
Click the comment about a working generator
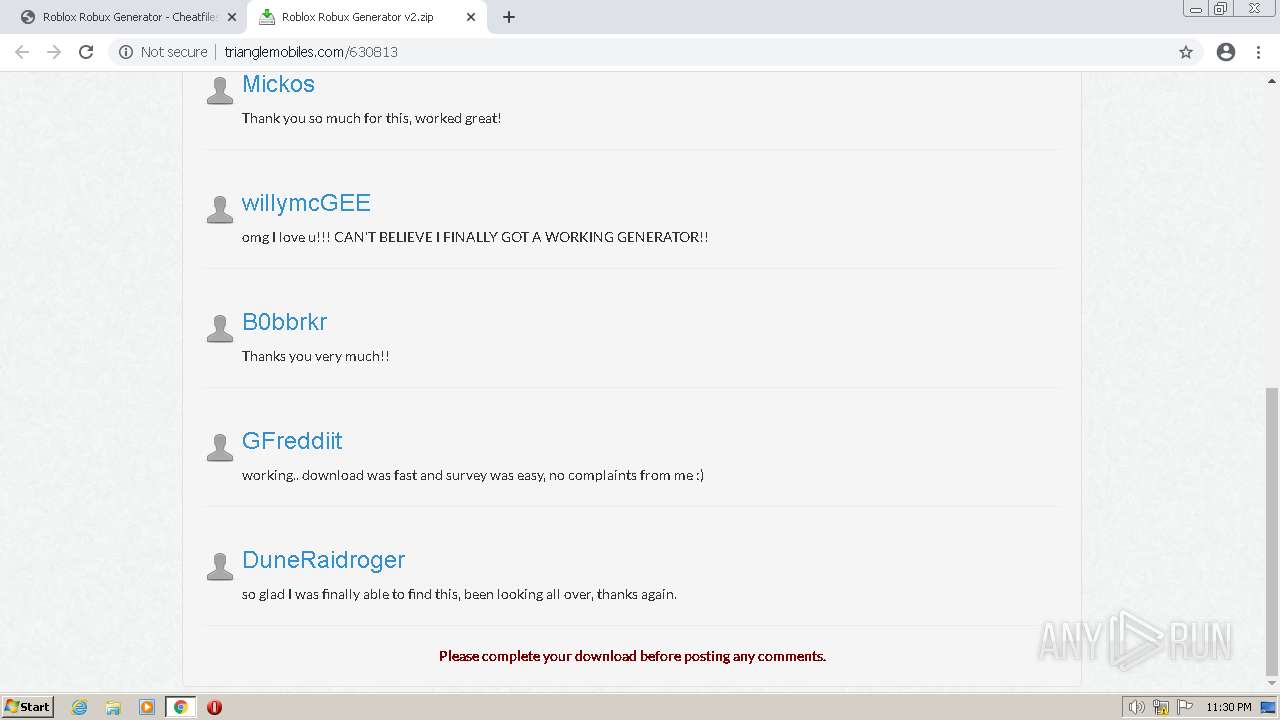[475, 237]
